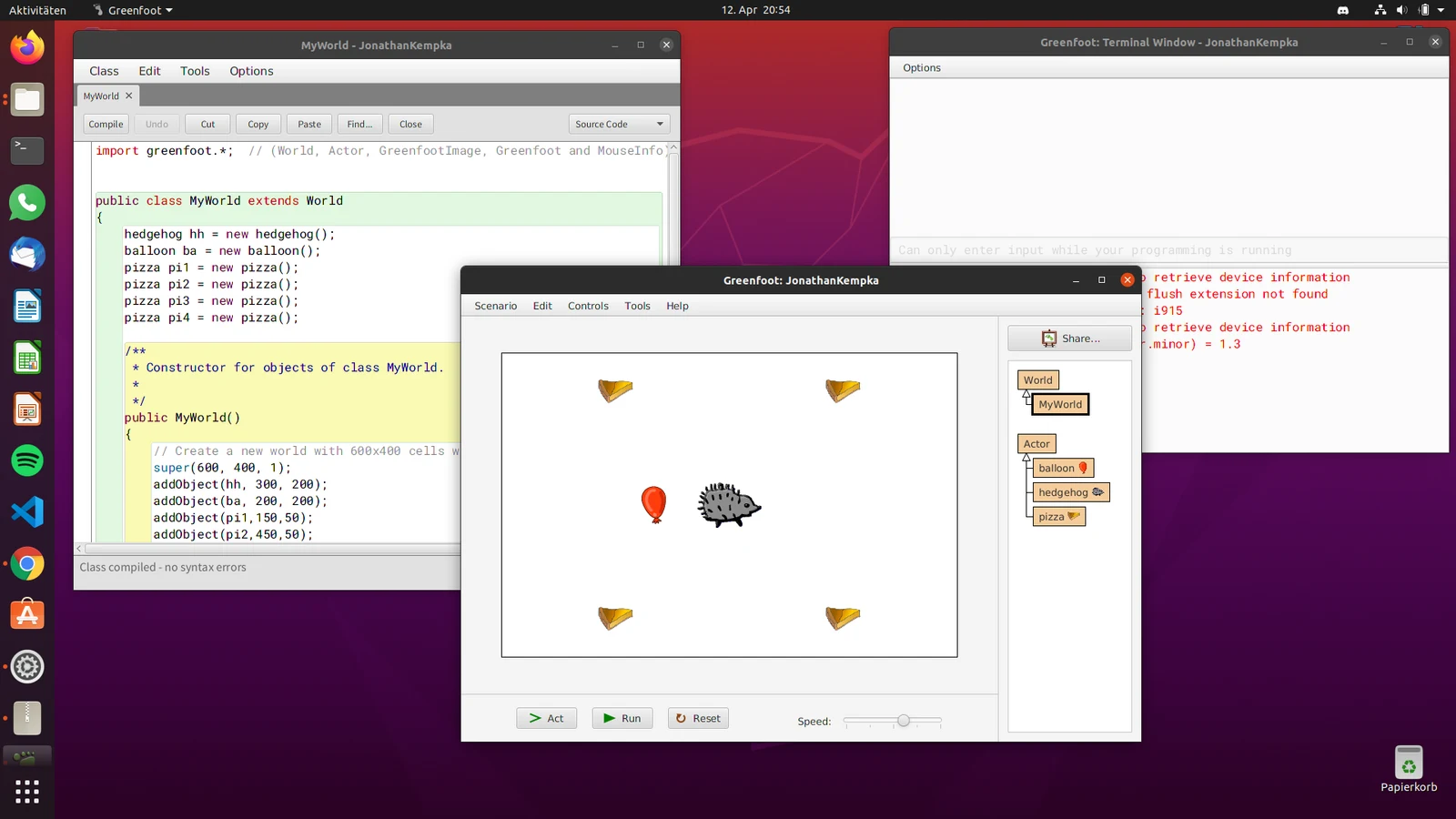Open the Controls menu in Greenfoot
The height and width of the screenshot is (819, 1456).
click(x=588, y=306)
